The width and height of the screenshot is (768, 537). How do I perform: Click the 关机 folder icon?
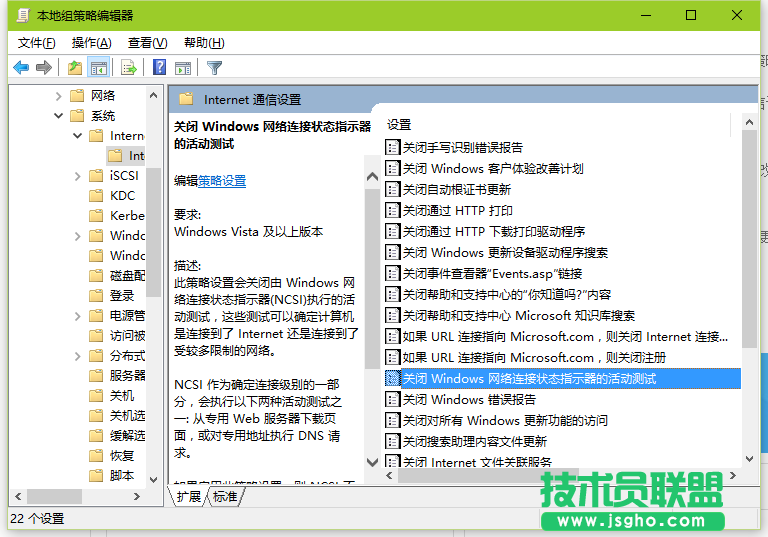click(96, 395)
